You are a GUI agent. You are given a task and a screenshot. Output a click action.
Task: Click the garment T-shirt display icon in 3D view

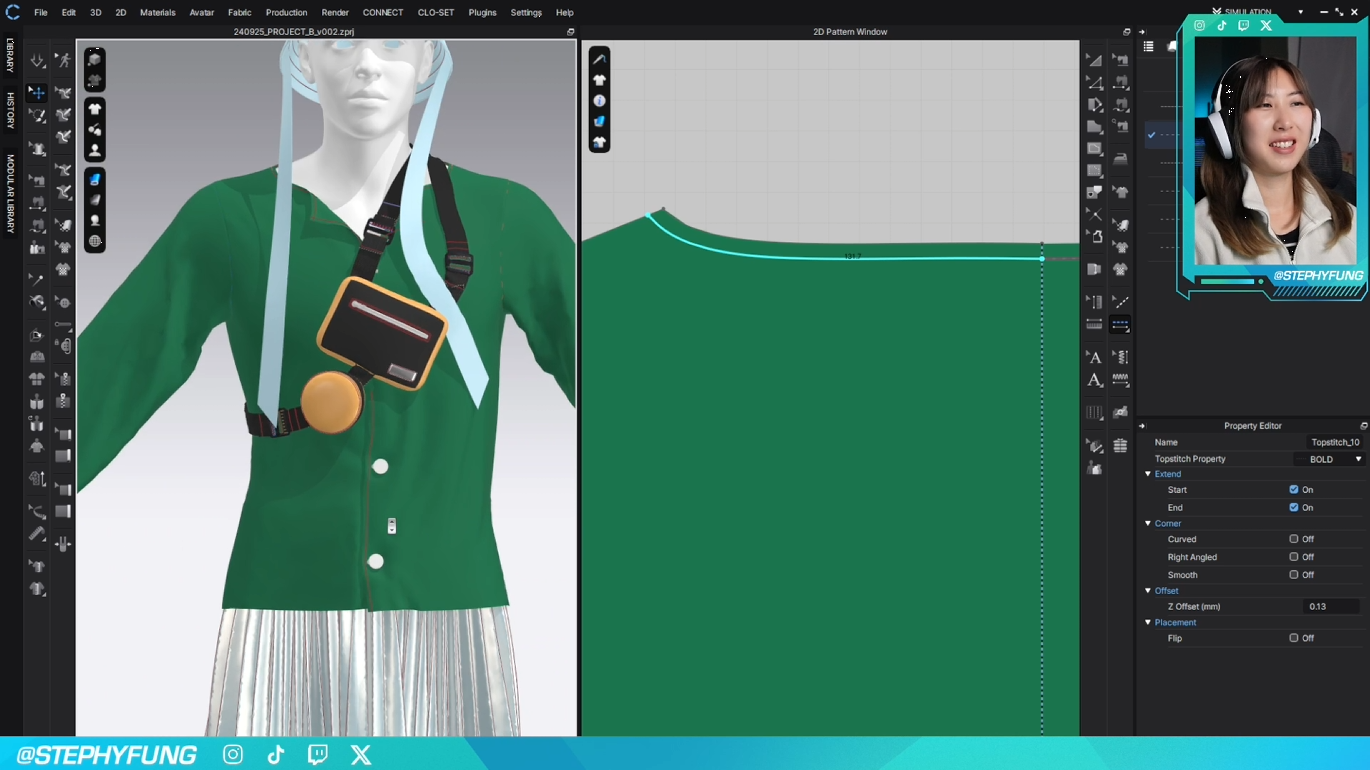pos(95,109)
